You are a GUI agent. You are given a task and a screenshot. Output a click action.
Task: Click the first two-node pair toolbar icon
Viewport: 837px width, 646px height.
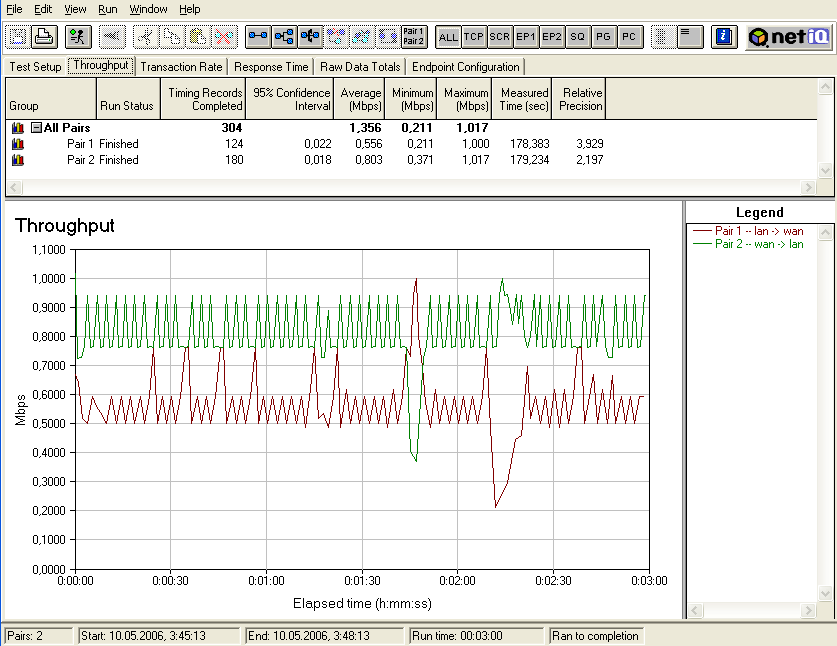point(258,37)
